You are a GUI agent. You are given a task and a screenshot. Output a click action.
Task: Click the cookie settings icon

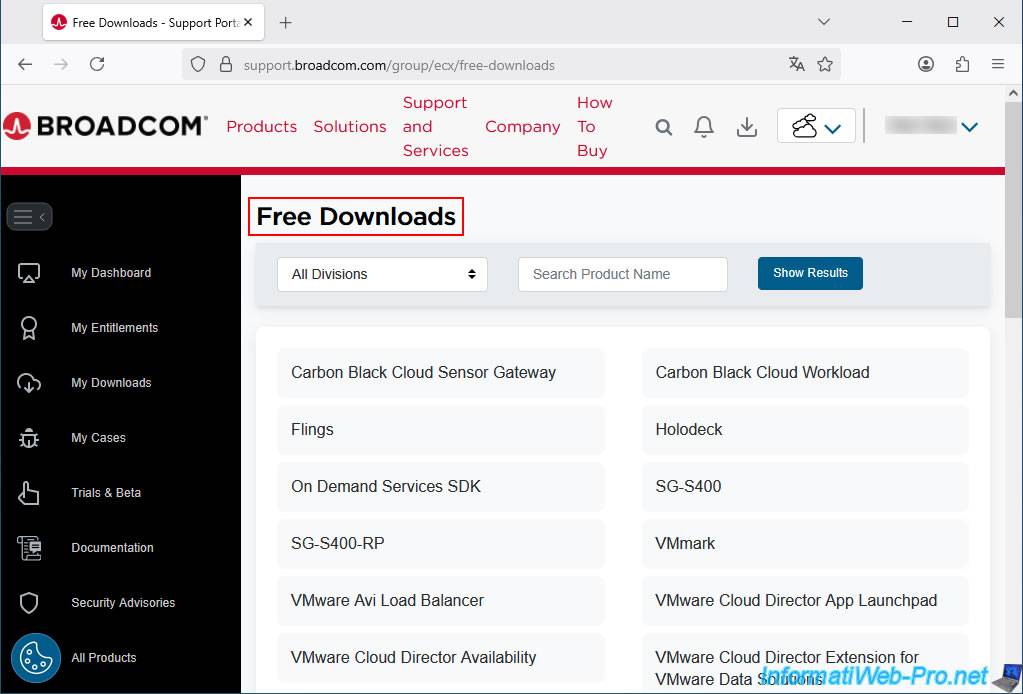tap(36, 658)
